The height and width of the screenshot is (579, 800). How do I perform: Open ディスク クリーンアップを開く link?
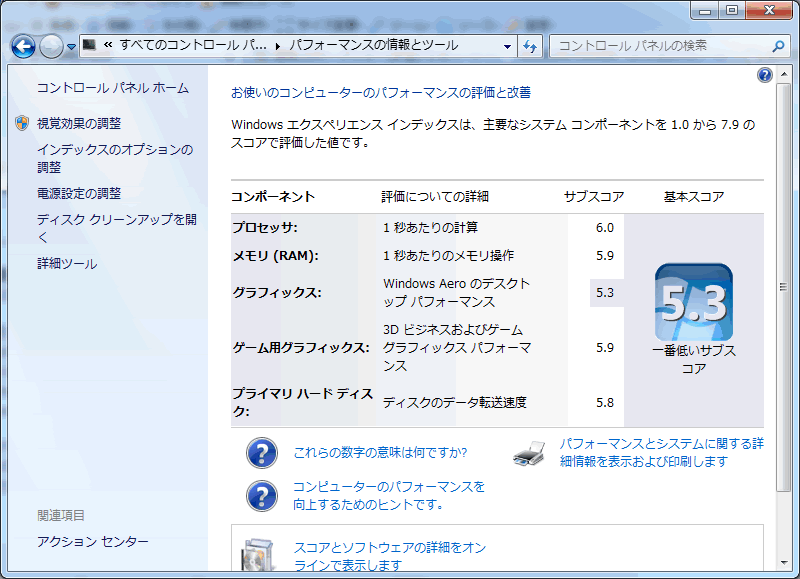click(117, 228)
